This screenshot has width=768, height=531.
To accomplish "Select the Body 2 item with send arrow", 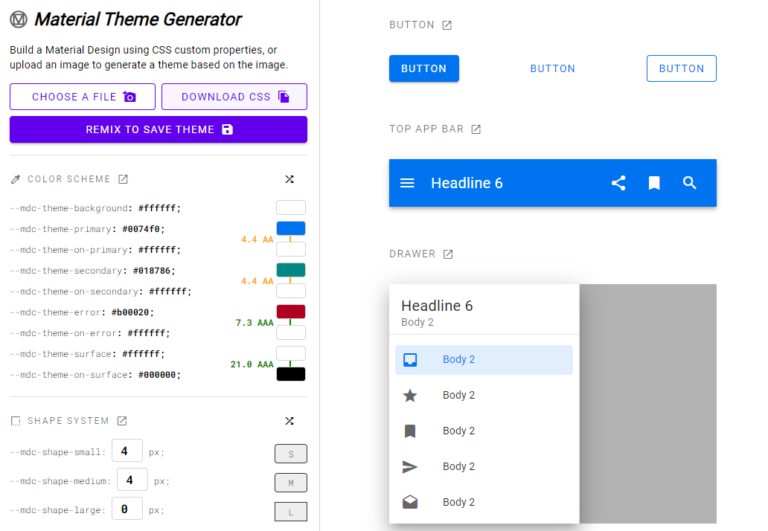I will [484, 467].
